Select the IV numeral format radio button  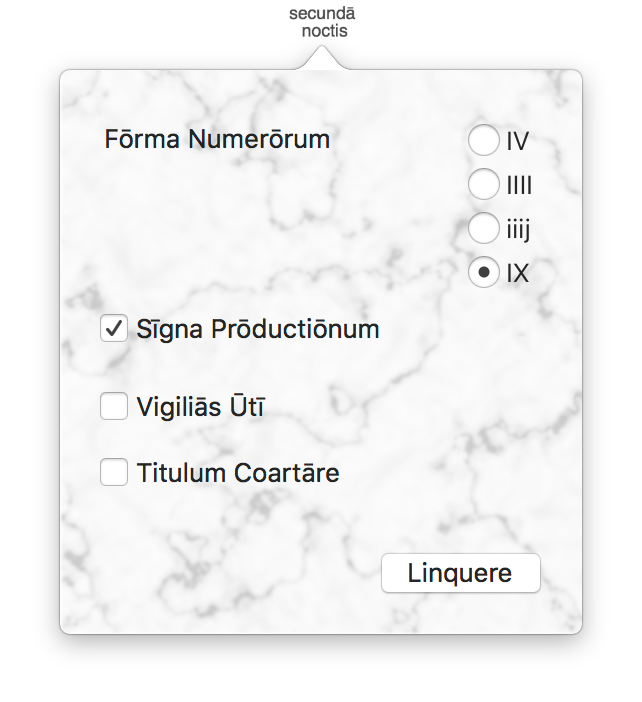click(x=484, y=140)
